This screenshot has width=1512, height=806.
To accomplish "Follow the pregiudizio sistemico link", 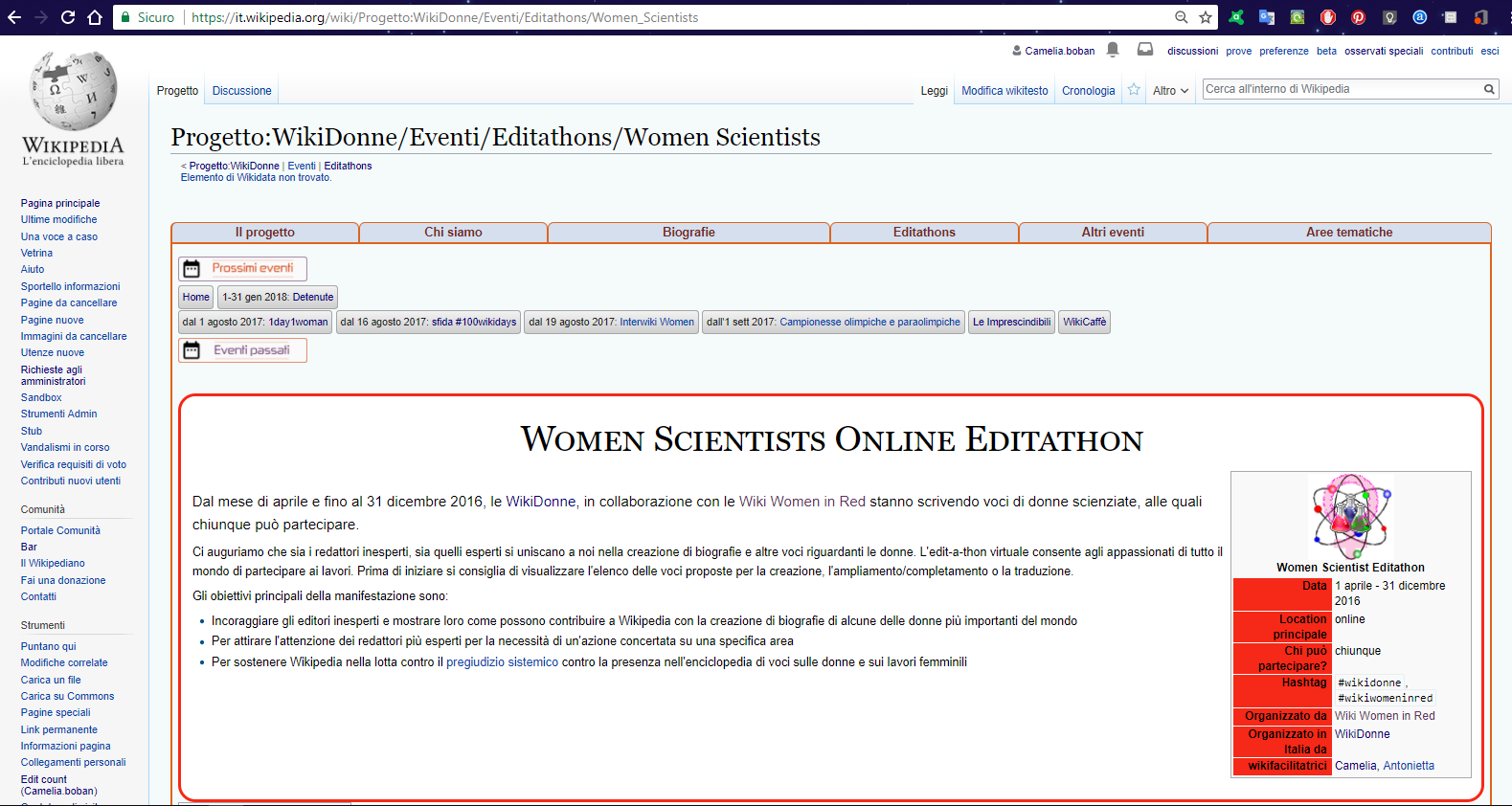I will click(x=502, y=662).
